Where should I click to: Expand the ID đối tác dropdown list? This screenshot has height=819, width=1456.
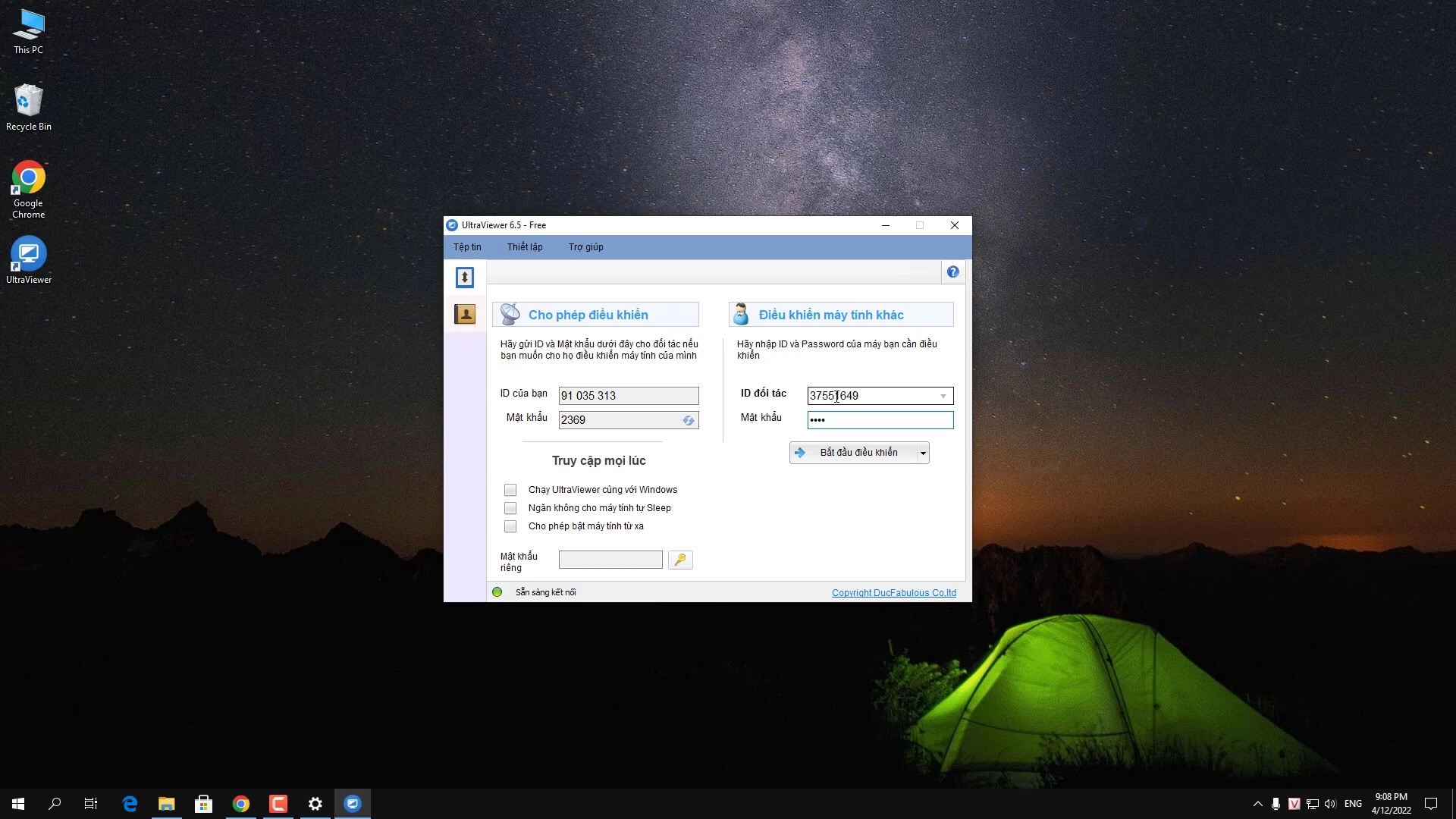[943, 396]
